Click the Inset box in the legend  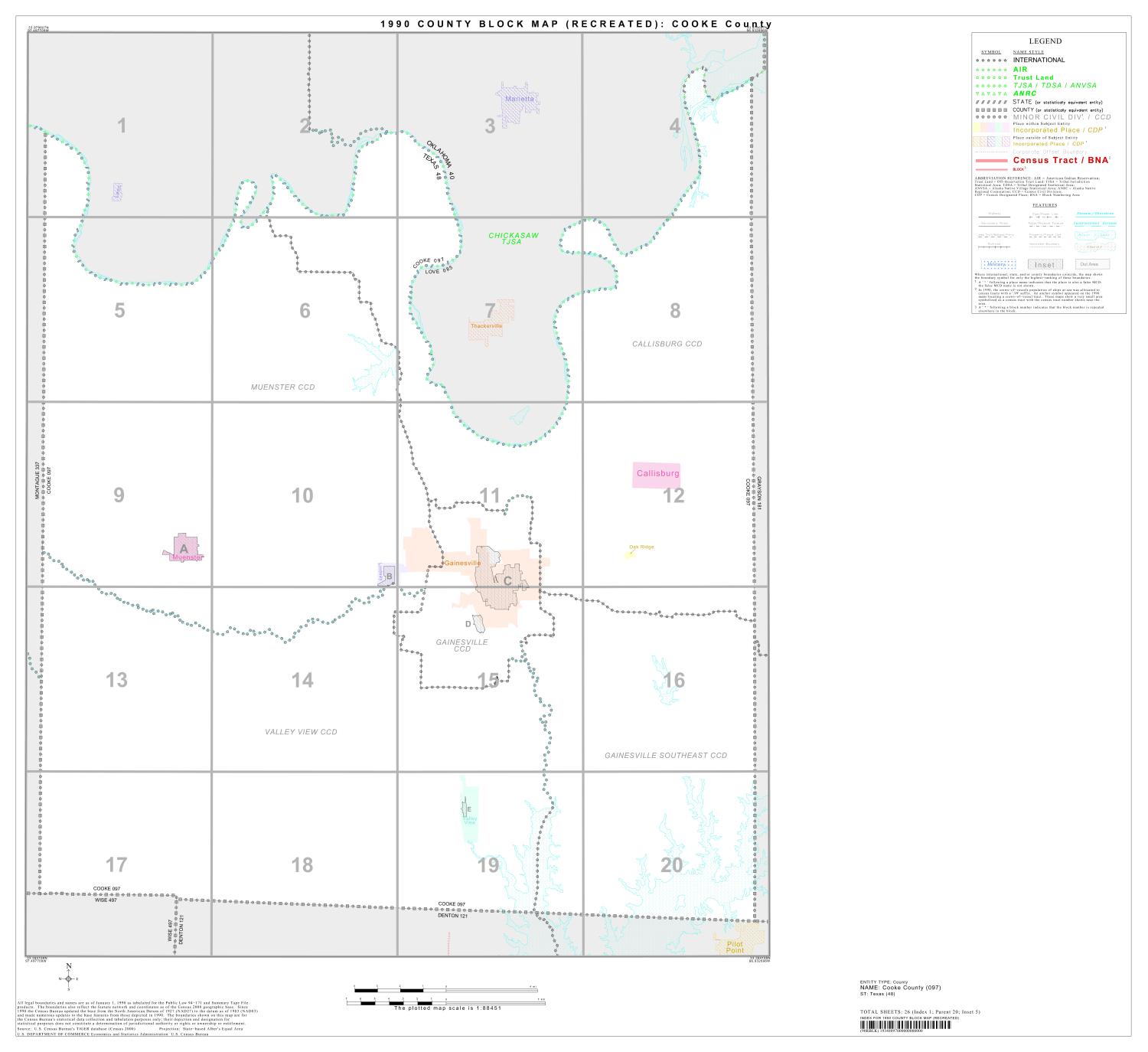point(1046,264)
